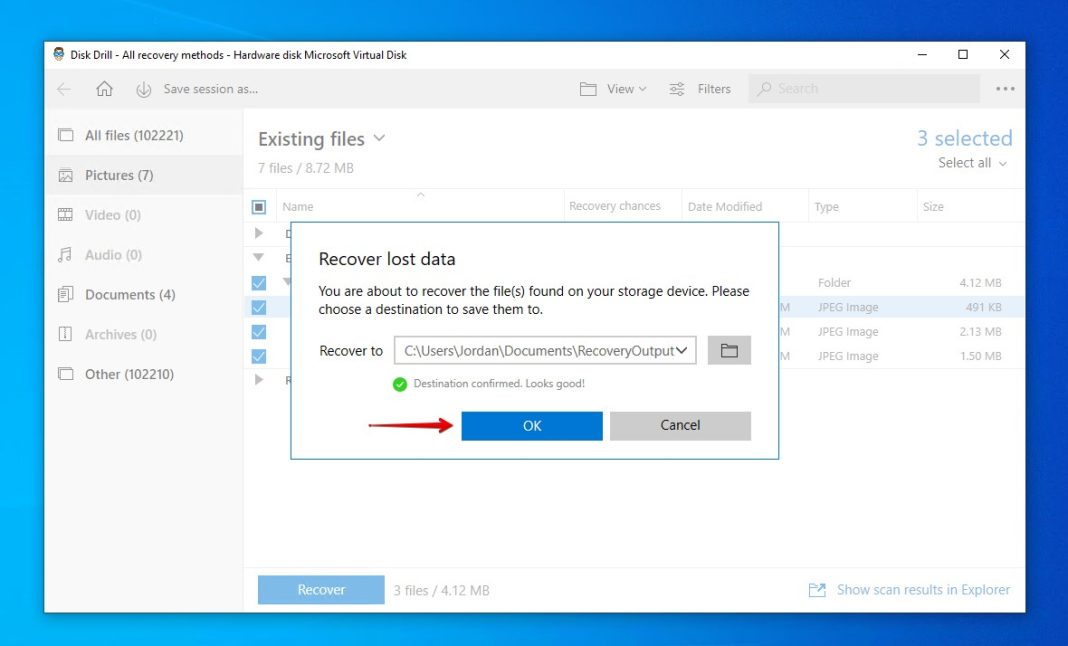The image size is (1068, 646).
Task: Click the Archives sidebar icon
Action: 65,334
